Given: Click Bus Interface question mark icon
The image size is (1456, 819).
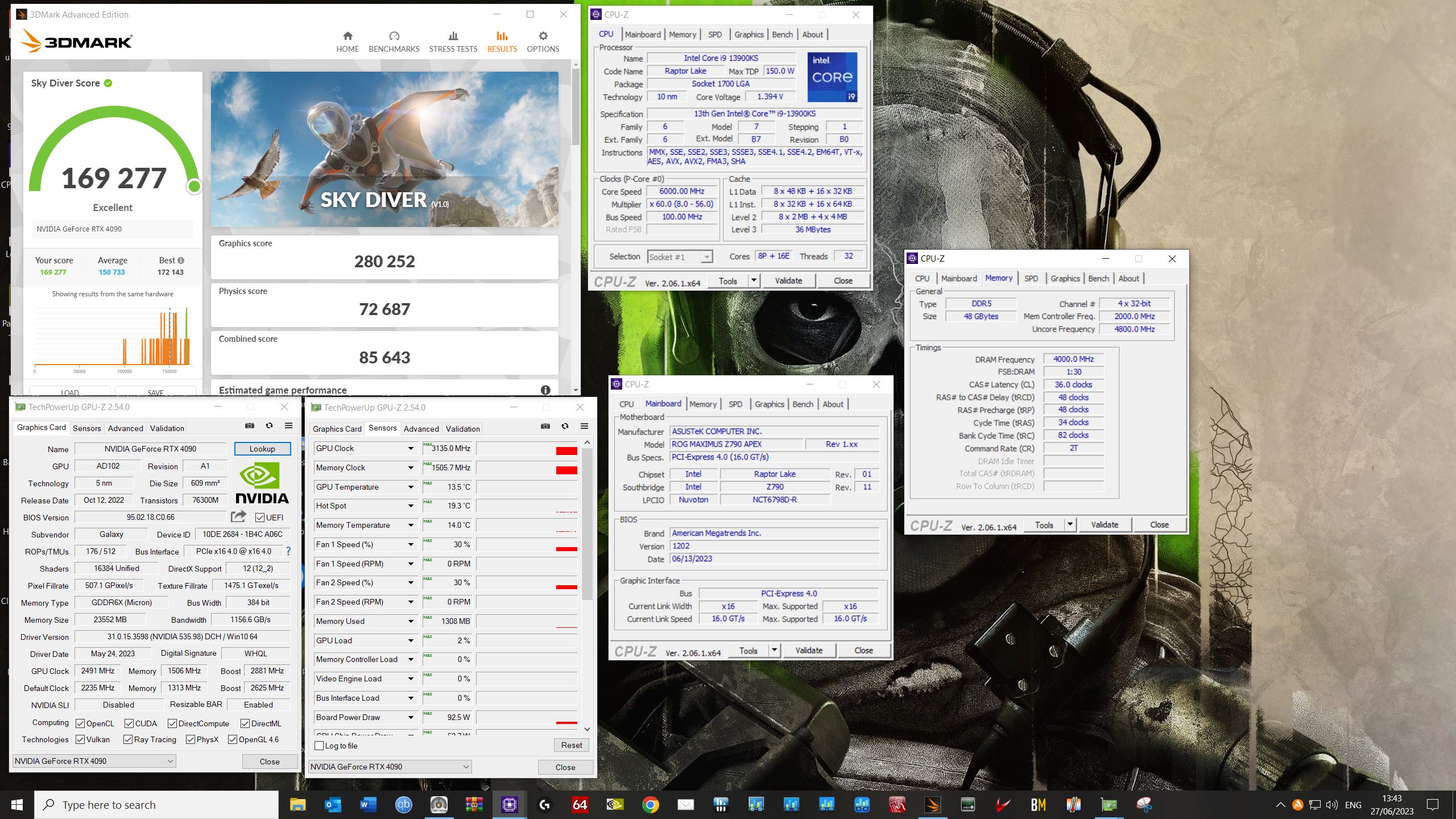Looking at the screenshot, I should pos(288,551).
